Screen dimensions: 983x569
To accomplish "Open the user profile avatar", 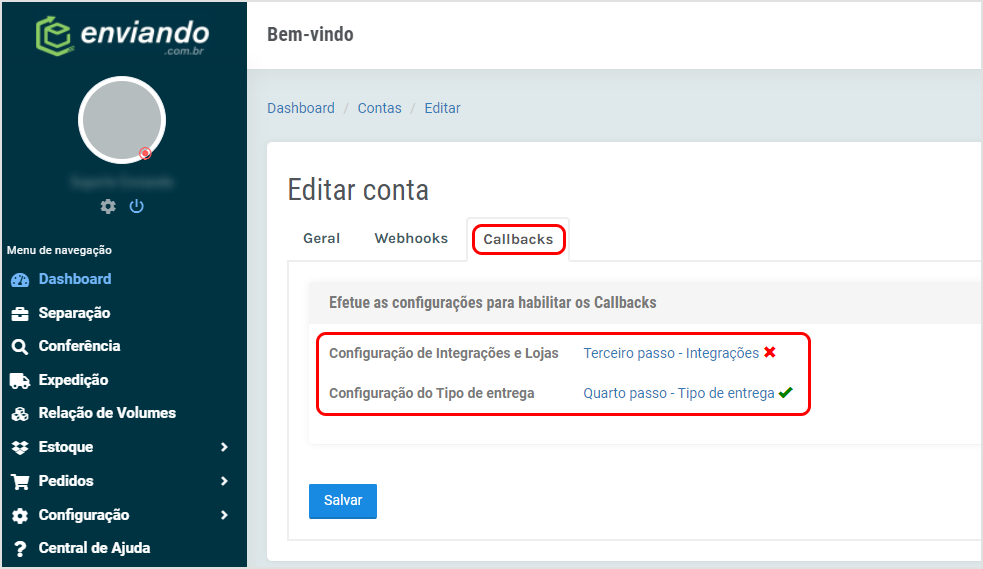I will point(122,120).
